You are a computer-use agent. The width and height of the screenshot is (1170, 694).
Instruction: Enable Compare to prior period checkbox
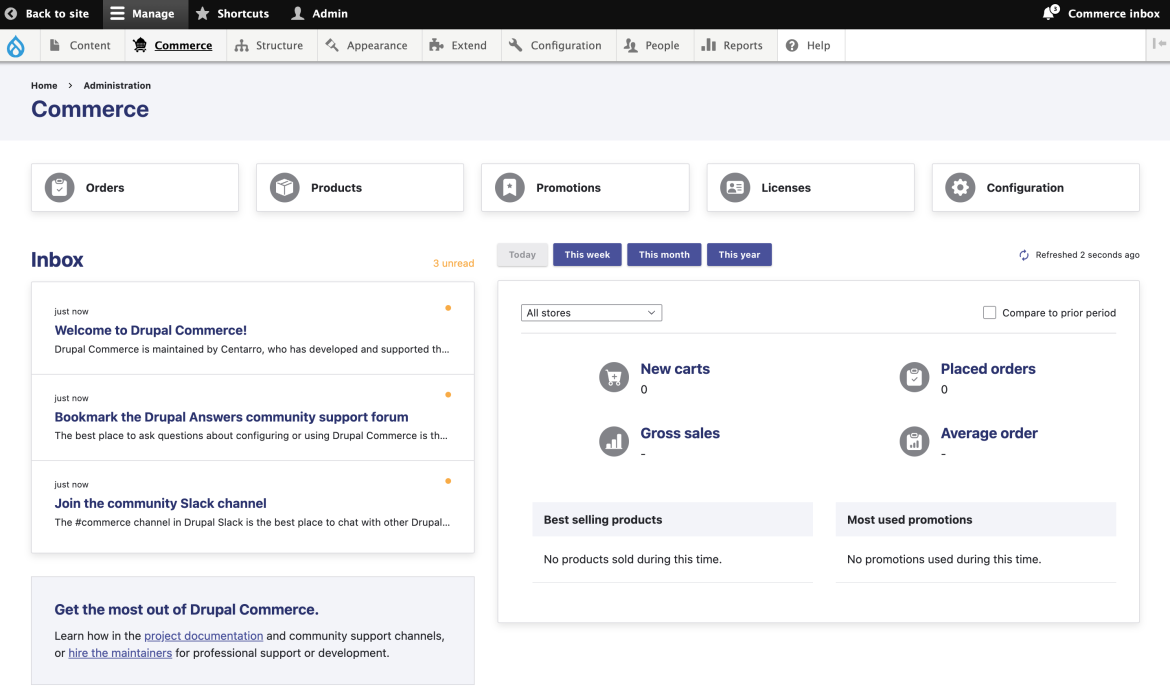tap(989, 313)
